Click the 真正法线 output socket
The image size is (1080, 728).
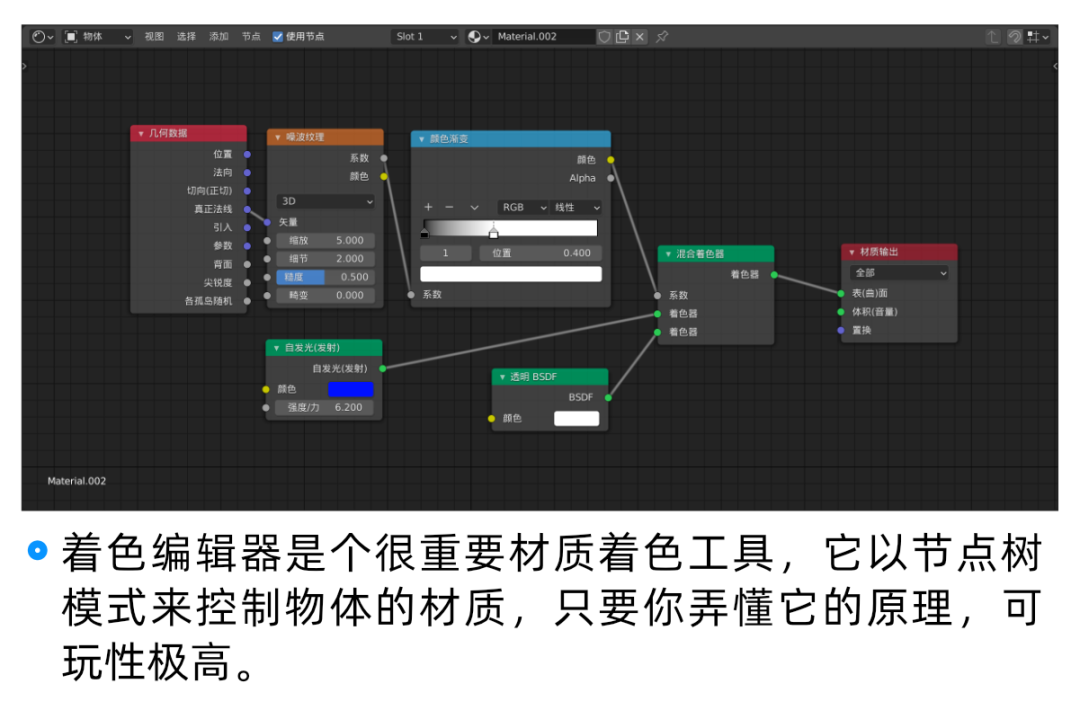pos(247,209)
